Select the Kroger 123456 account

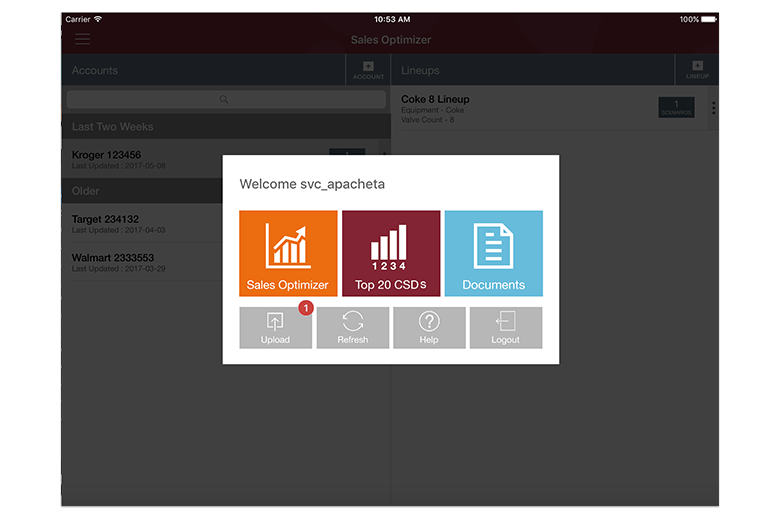coord(226,159)
